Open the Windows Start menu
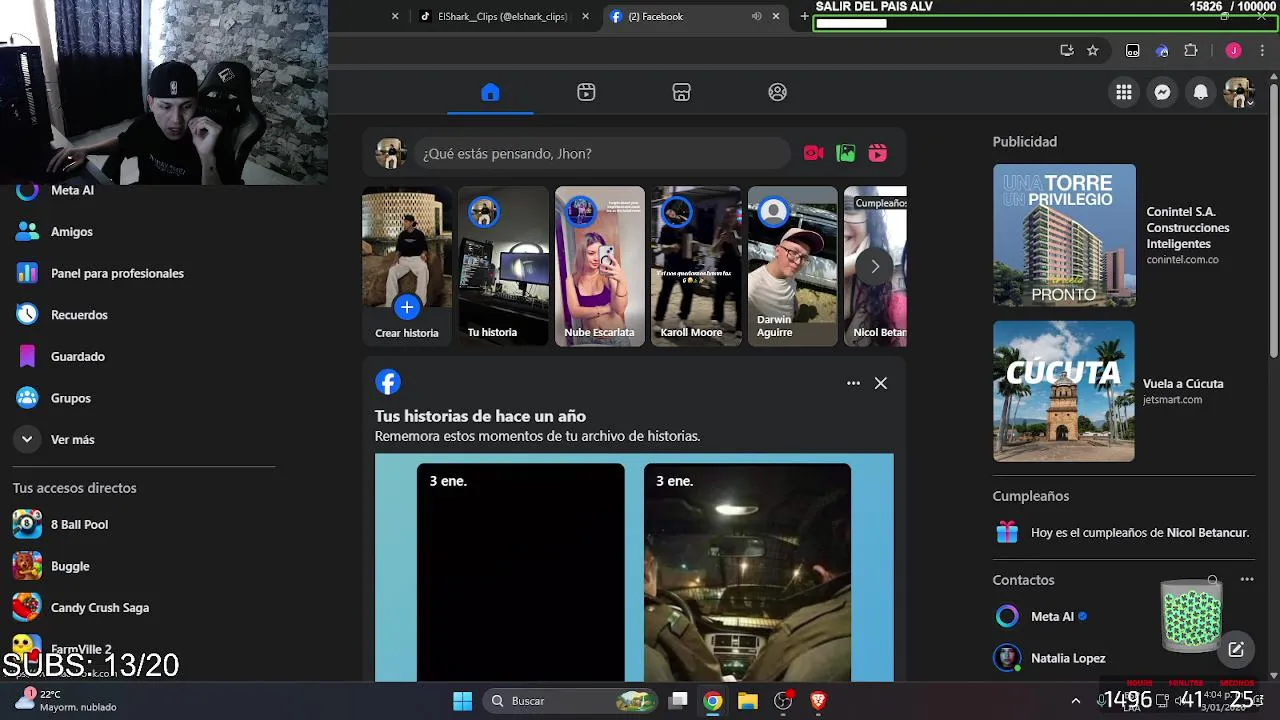 pyautogui.click(x=462, y=701)
